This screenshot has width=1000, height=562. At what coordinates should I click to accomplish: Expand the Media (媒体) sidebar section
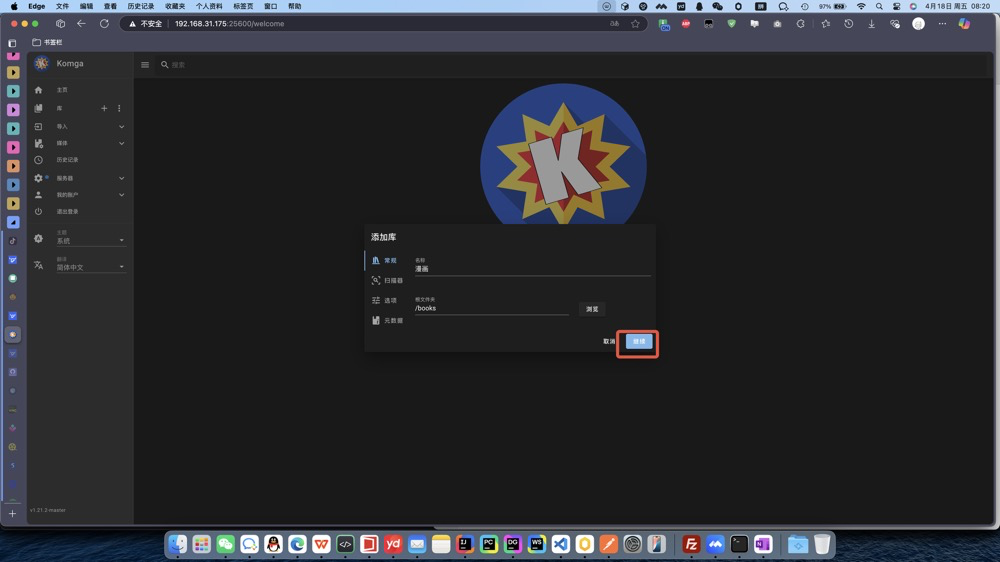pyautogui.click(x=121, y=144)
